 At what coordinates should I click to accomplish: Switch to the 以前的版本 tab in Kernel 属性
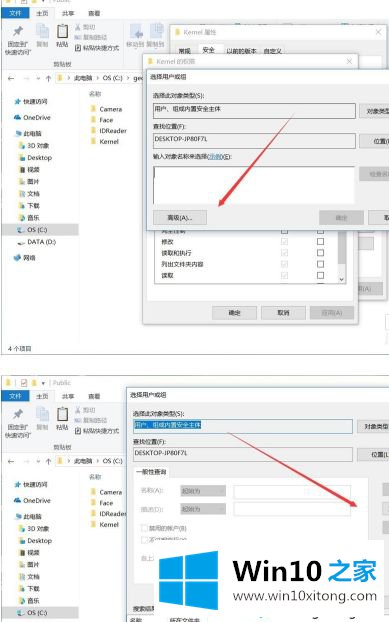[x=241, y=51]
